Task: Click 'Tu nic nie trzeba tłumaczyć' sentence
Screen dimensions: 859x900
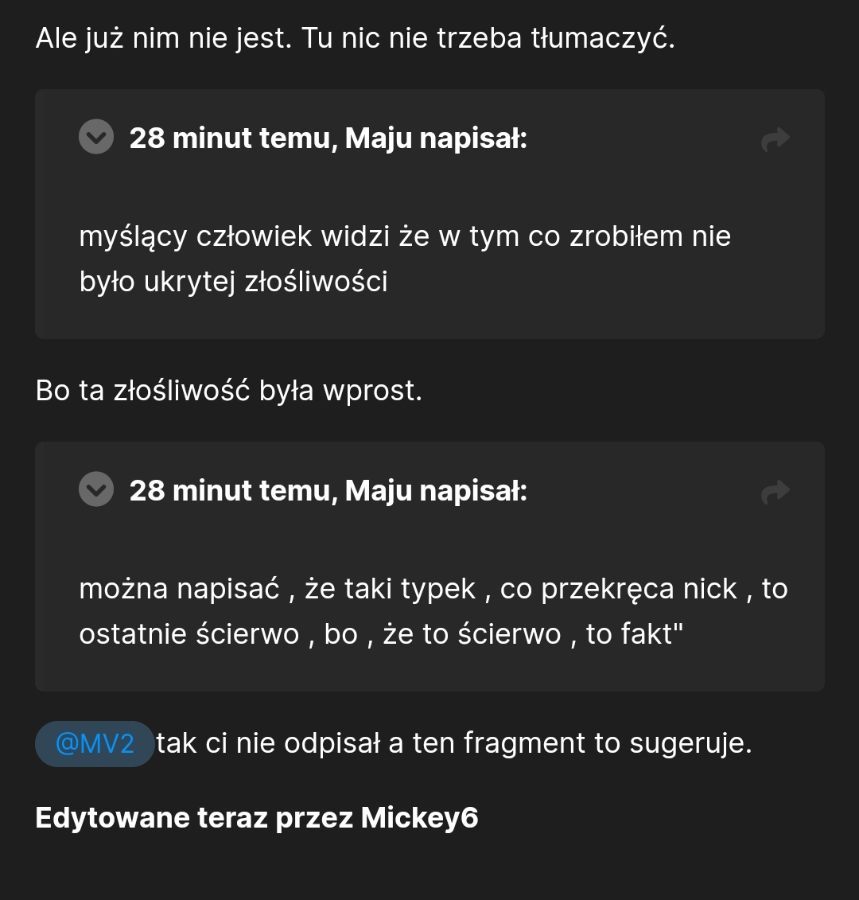Action: point(488,38)
